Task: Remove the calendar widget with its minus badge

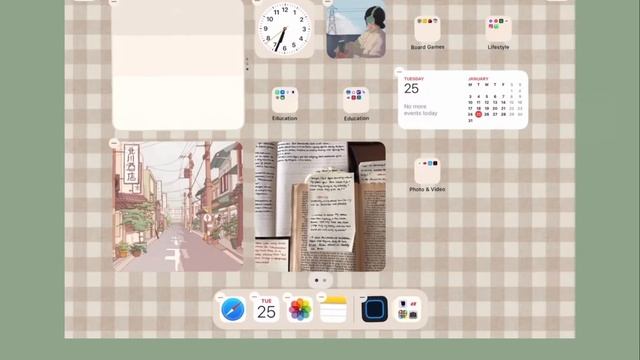Action: (x=400, y=71)
